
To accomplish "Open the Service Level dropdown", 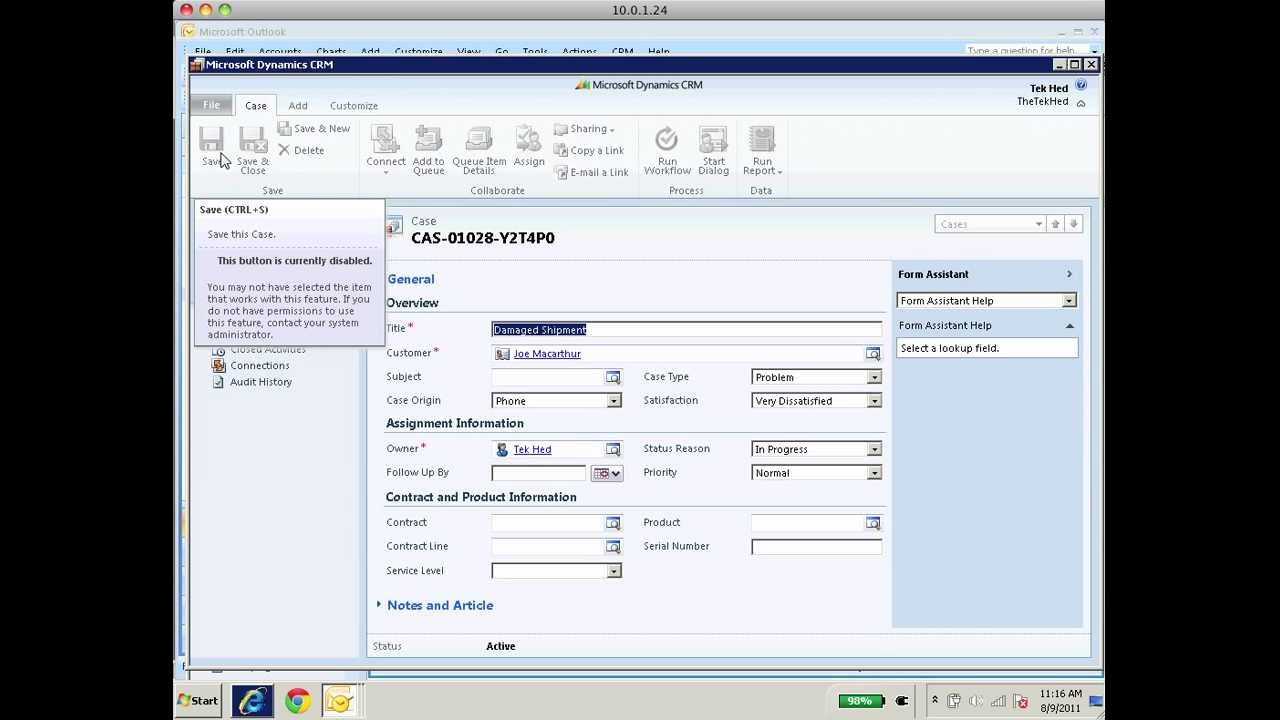I will coord(614,571).
